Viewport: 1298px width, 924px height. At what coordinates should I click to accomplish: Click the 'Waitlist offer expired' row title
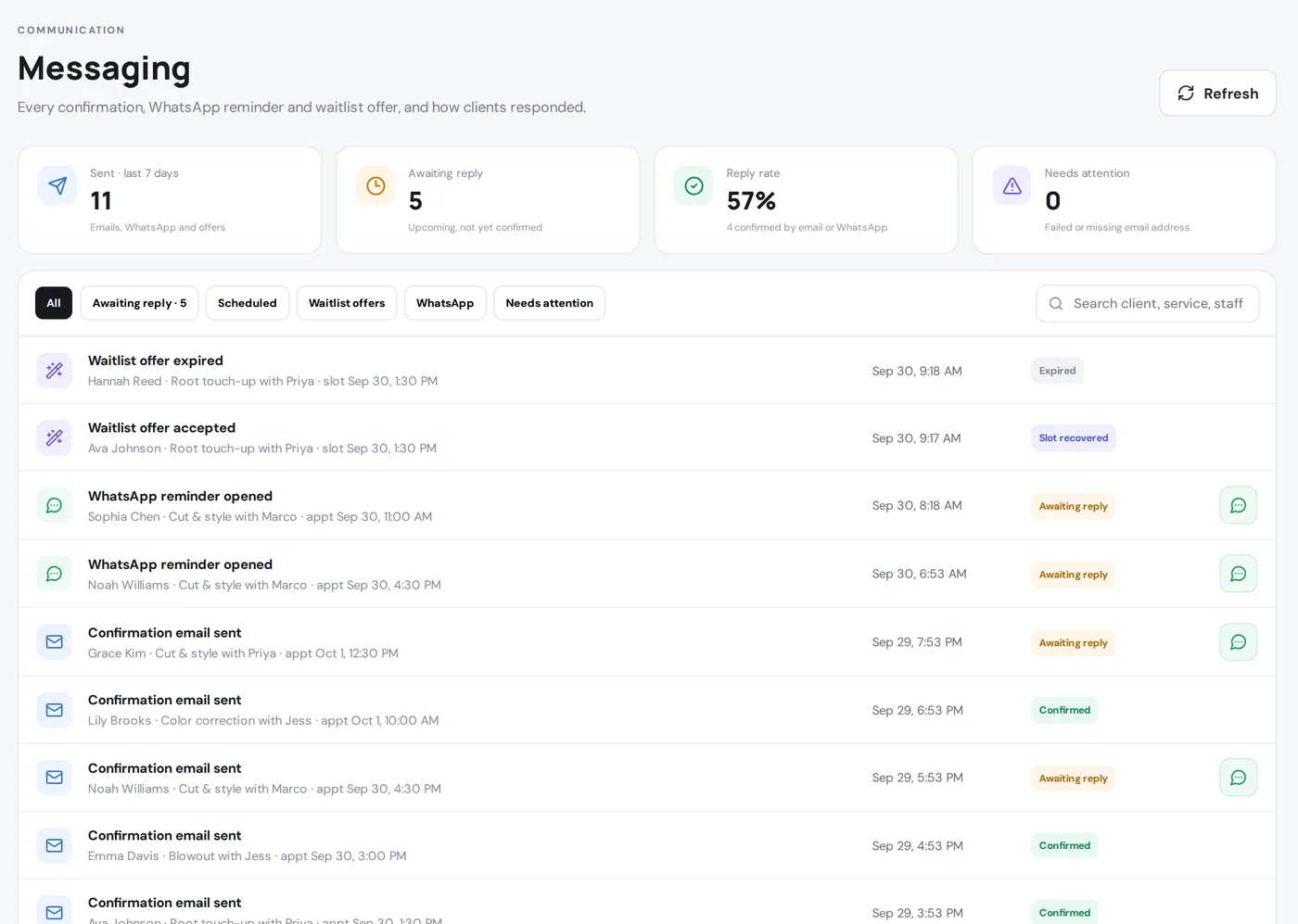[x=156, y=361]
